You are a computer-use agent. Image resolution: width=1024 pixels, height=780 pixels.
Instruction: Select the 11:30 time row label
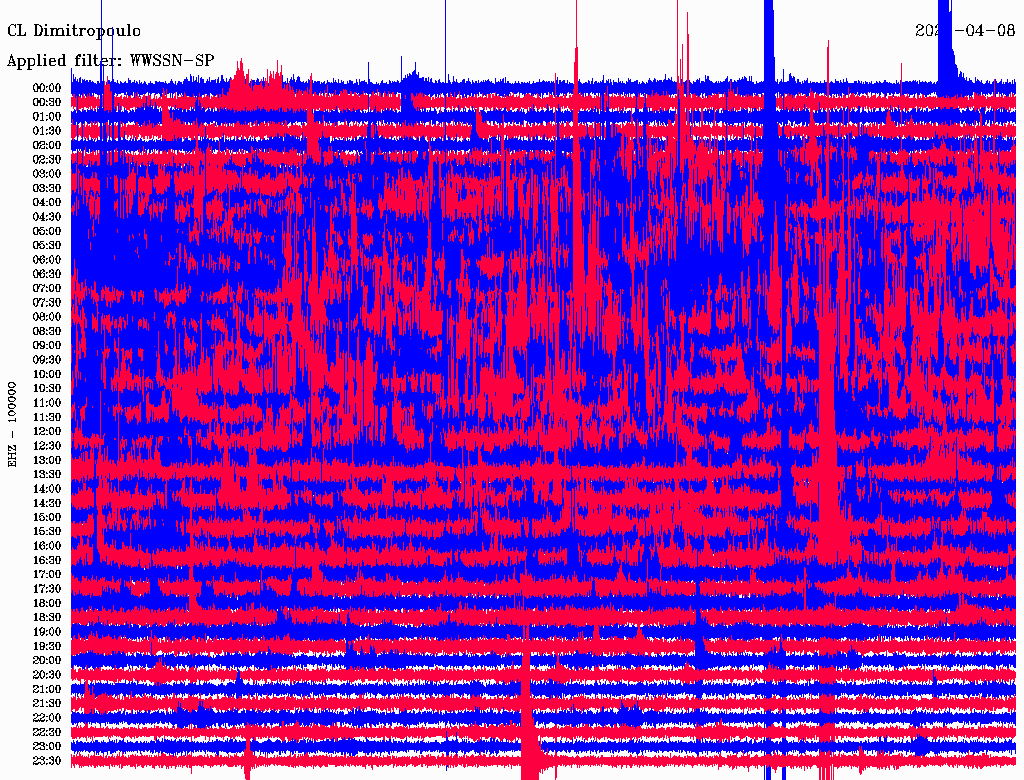(47, 417)
